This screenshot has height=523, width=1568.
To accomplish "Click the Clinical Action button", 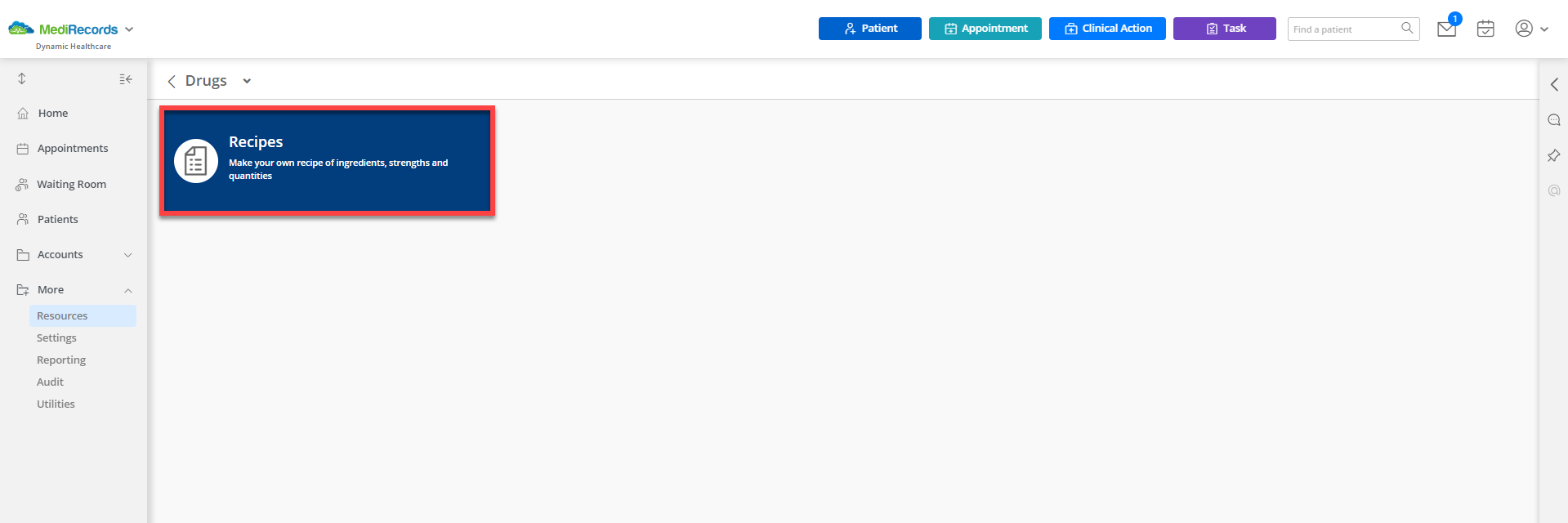I will pyautogui.click(x=1107, y=29).
